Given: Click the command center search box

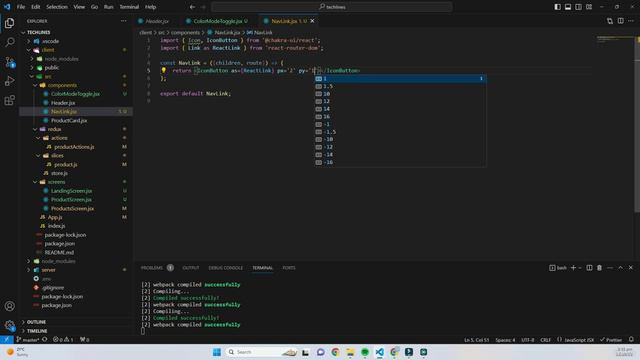Looking at the screenshot, I should 332,7.
